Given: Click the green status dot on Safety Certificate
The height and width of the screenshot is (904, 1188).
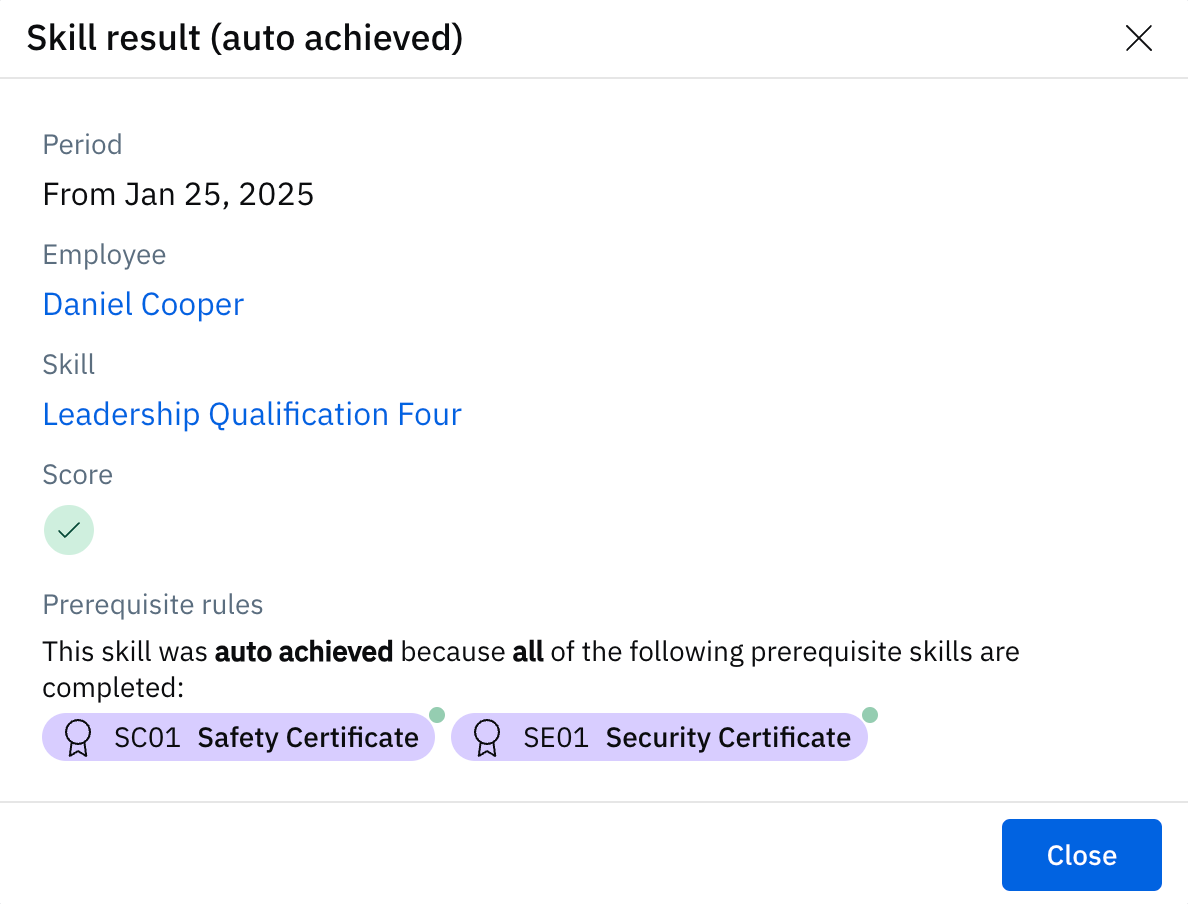Looking at the screenshot, I should click(x=437, y=715).
